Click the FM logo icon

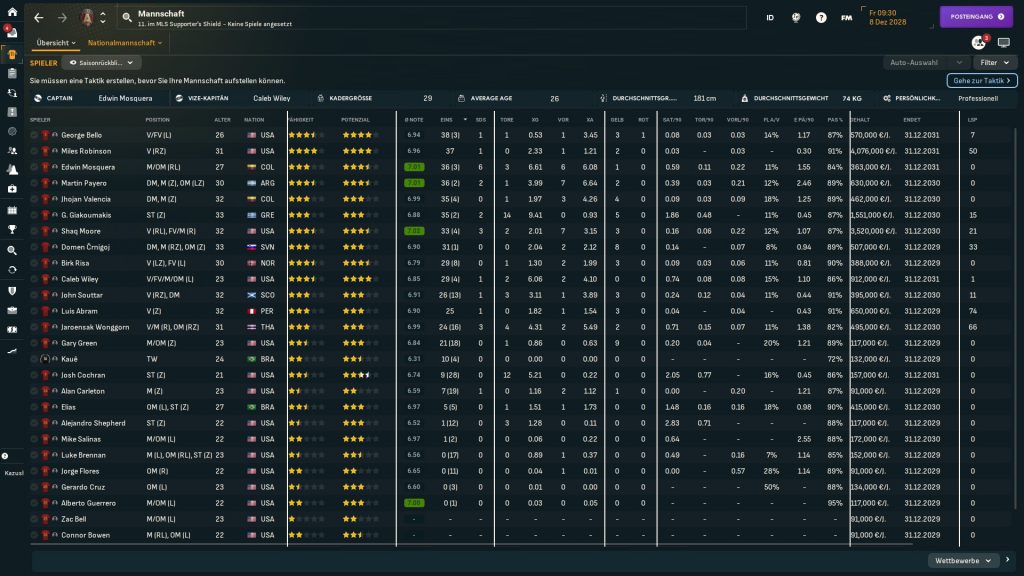(x=847, y=18)
